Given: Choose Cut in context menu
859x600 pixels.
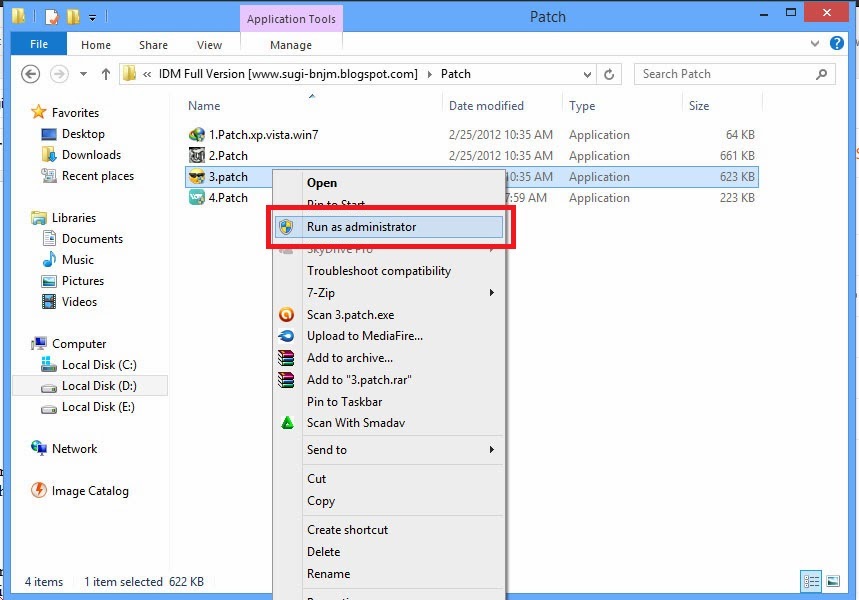Looking at the screenshot, I should (x=388, y=479).
